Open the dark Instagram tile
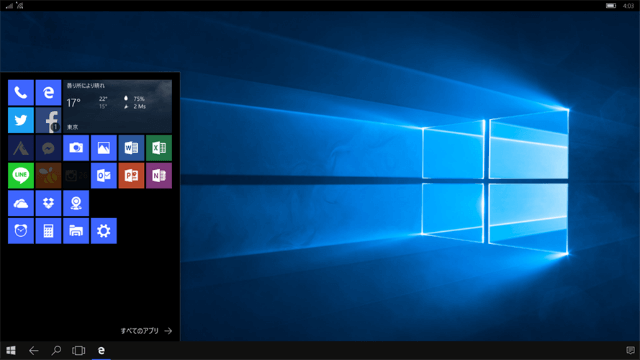This screenshot has width=640, height=360. [x=76, y=176]
